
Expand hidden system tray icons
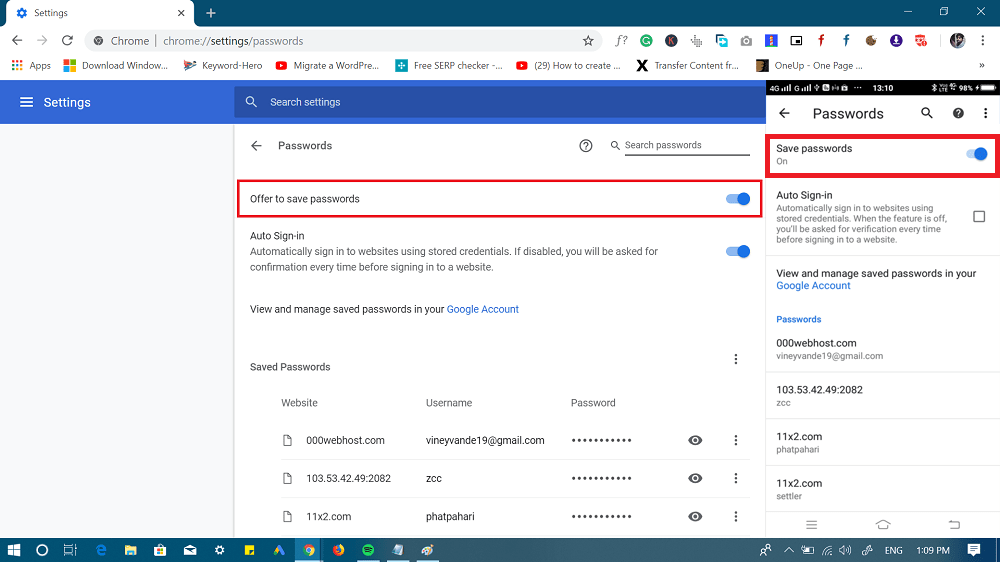789,550
